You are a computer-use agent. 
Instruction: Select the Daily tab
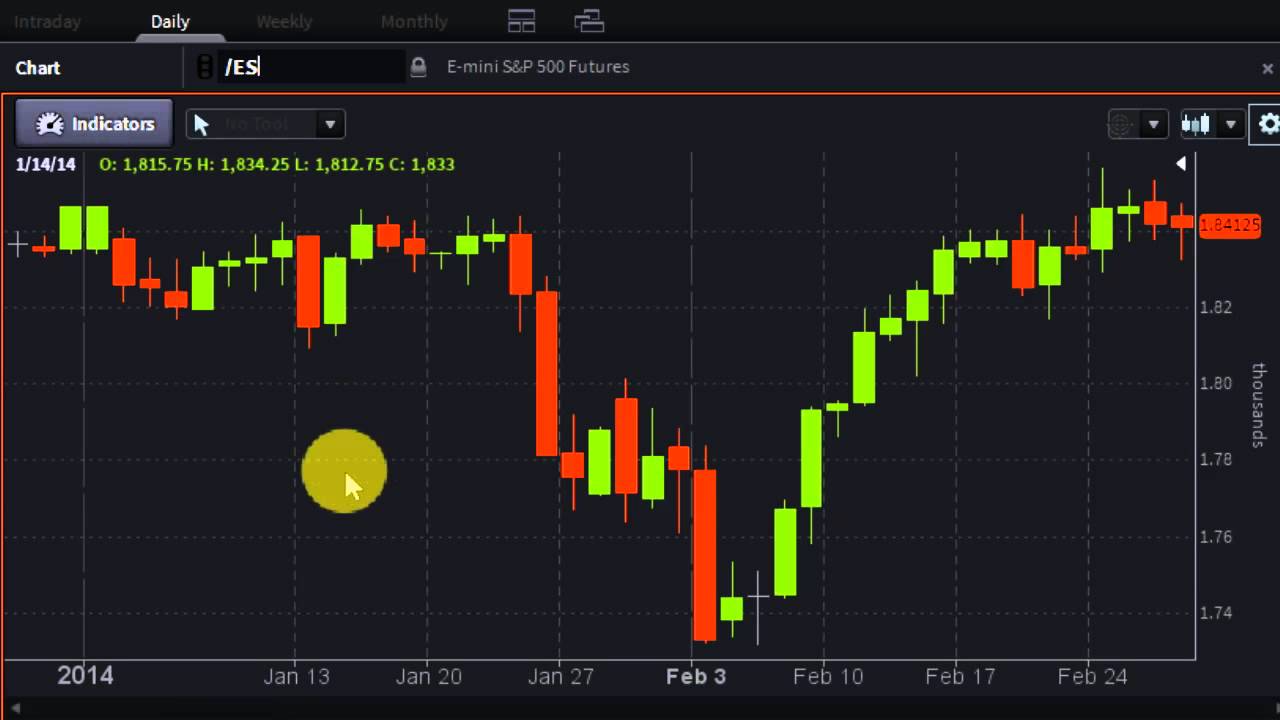coord(170,21)
